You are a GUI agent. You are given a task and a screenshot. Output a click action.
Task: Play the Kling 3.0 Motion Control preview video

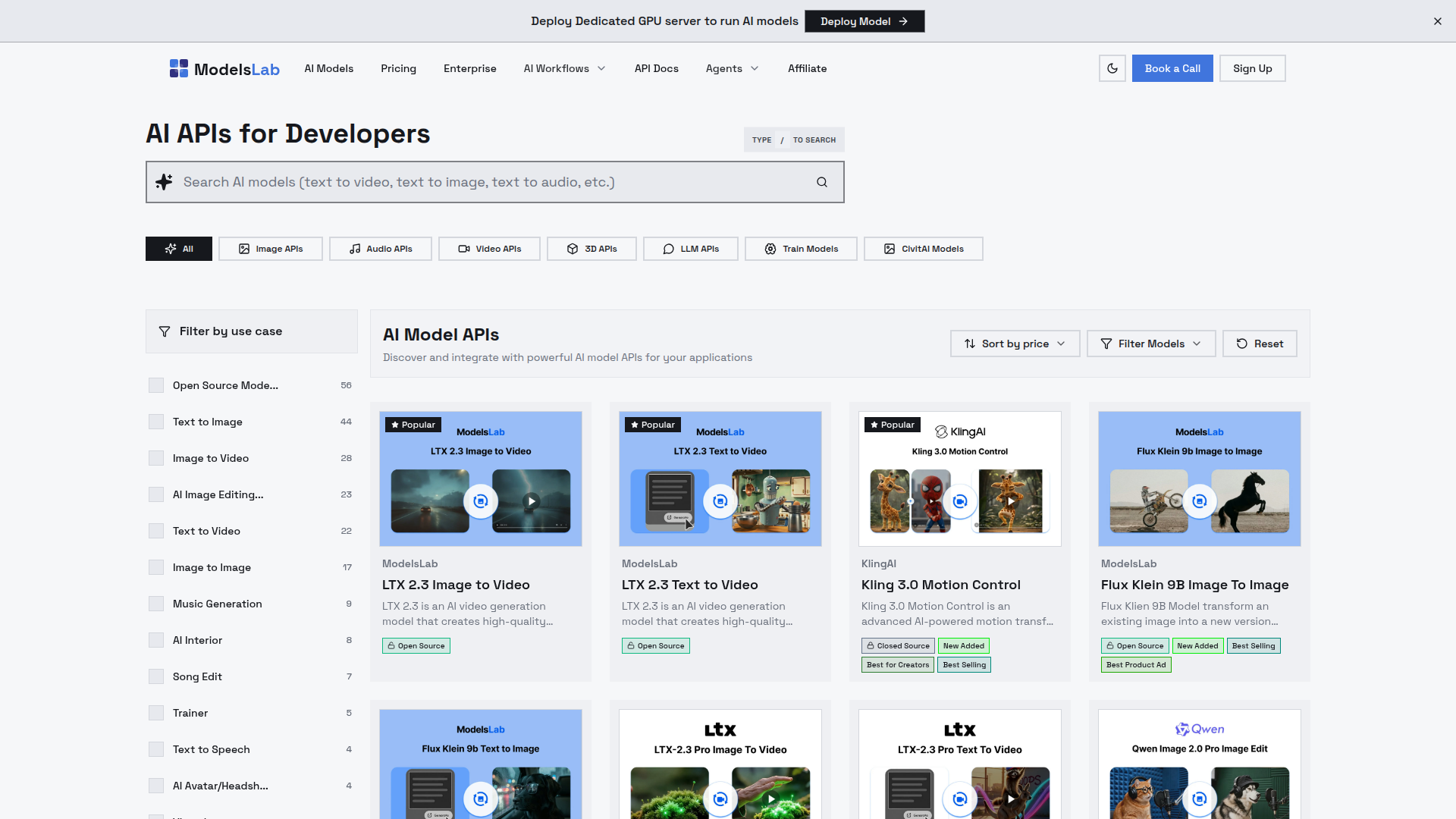[1011, 501]
